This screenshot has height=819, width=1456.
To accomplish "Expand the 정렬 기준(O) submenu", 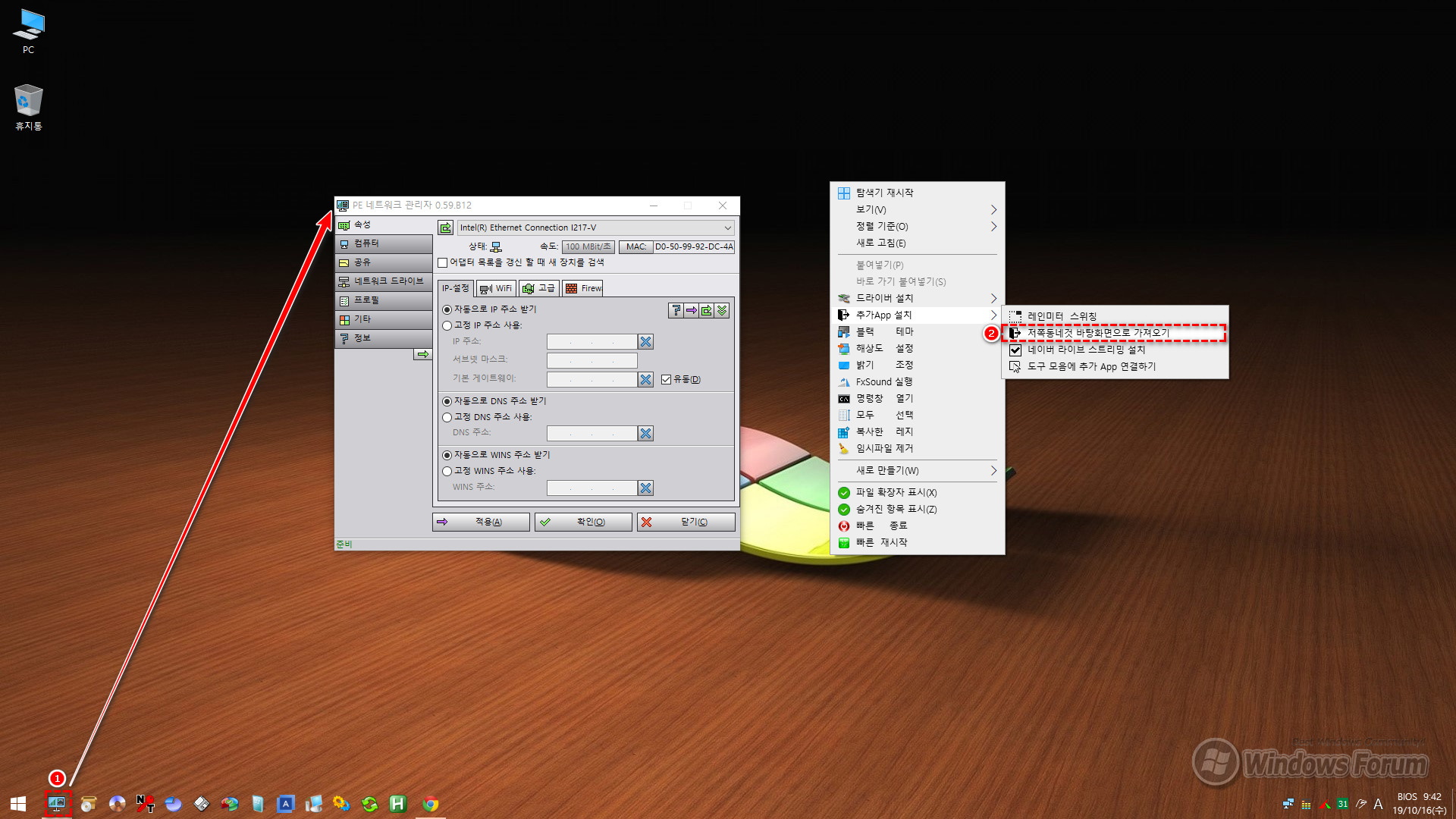I will 918,227.
